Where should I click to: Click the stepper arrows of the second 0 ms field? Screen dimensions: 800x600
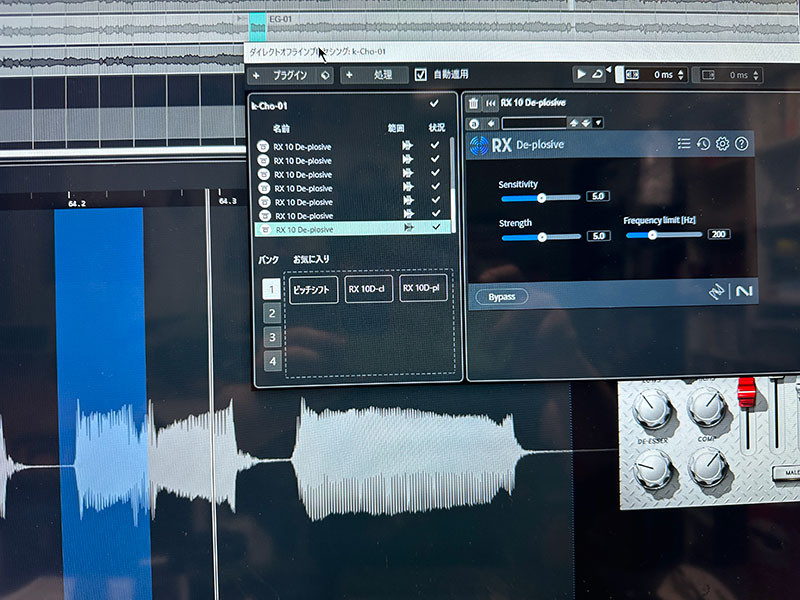[756, 75]
